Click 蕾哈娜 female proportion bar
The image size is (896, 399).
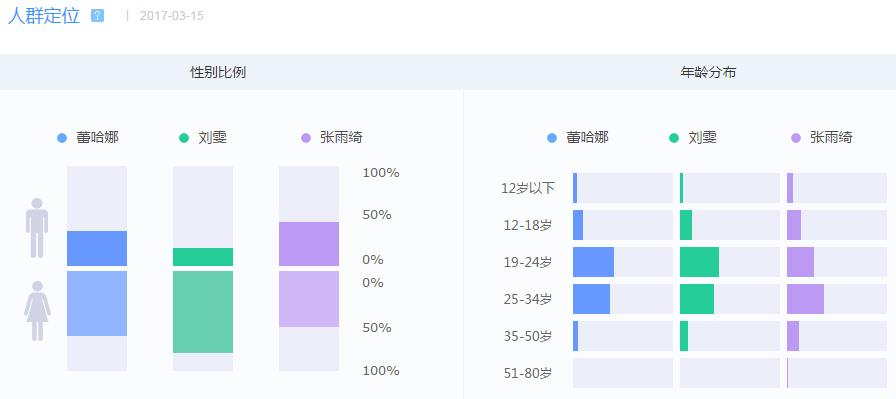(97, 304)
